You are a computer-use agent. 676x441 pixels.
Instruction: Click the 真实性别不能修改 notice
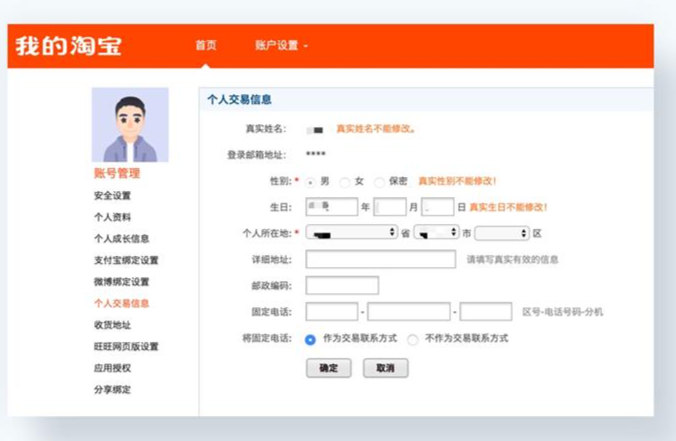pyautogui.click(x=457, y=181)
